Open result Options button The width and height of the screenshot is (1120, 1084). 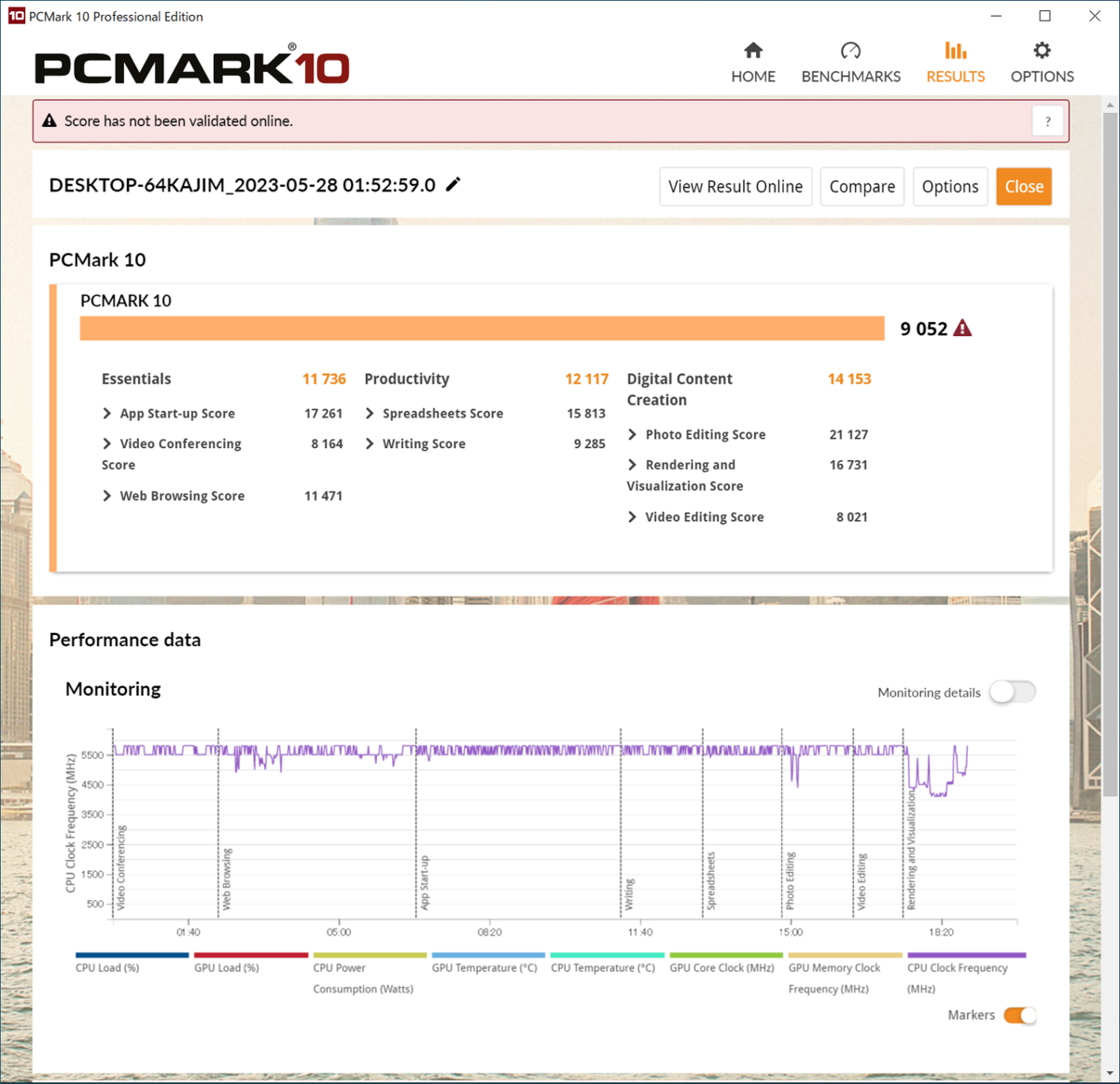coord(950,187)
